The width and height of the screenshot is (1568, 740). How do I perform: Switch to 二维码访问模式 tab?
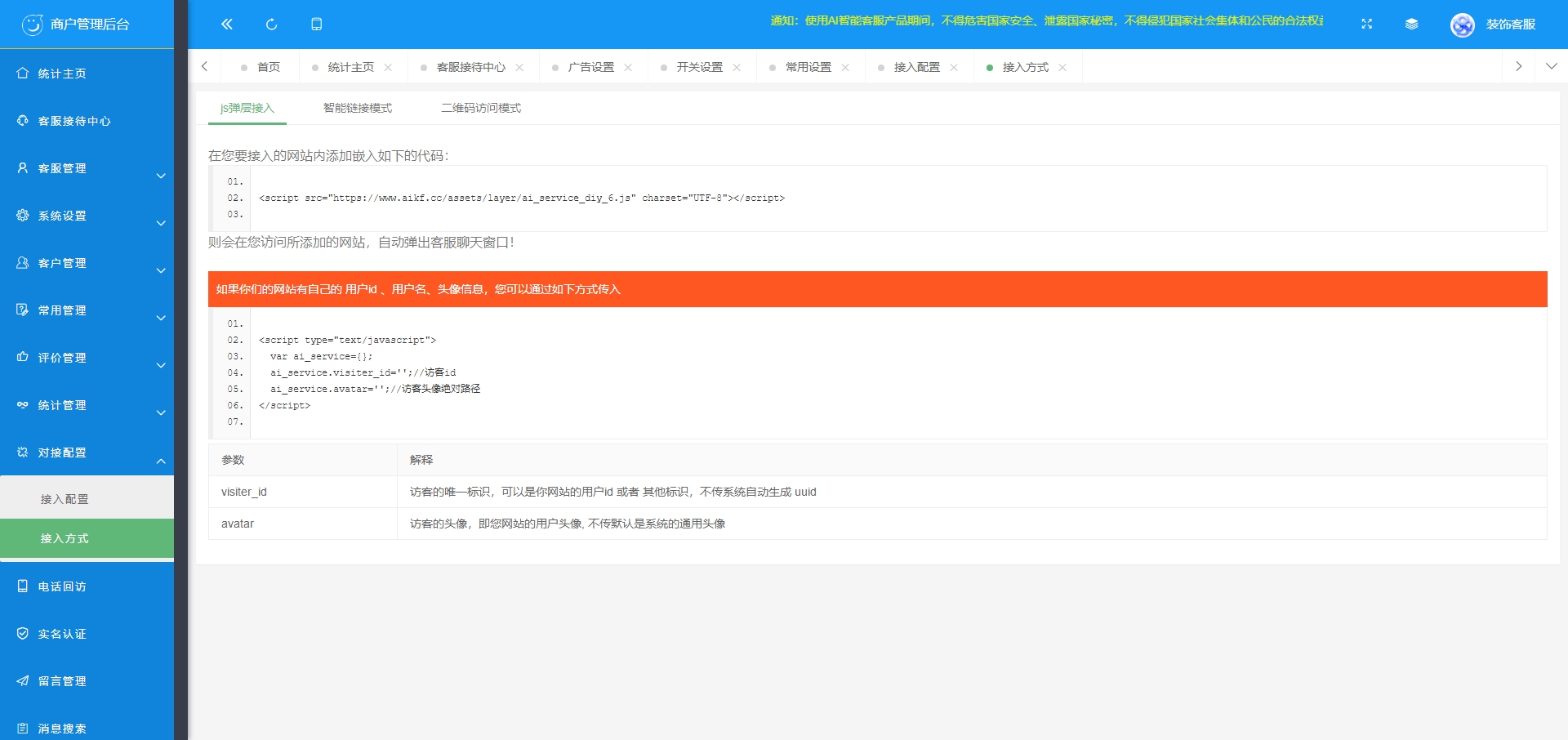click(x=481, y=108)
